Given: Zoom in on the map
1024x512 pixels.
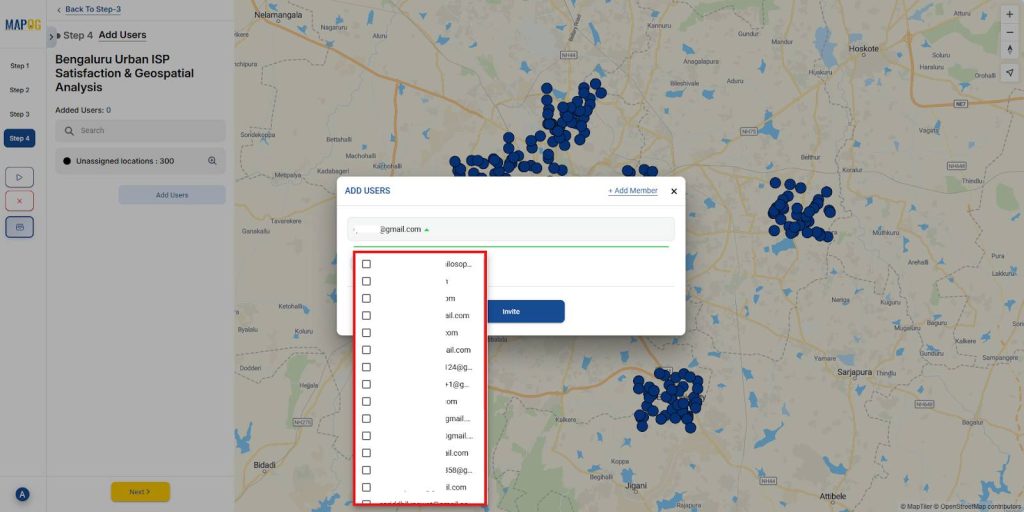Looking at the screenshot, I should [1009, 15].
